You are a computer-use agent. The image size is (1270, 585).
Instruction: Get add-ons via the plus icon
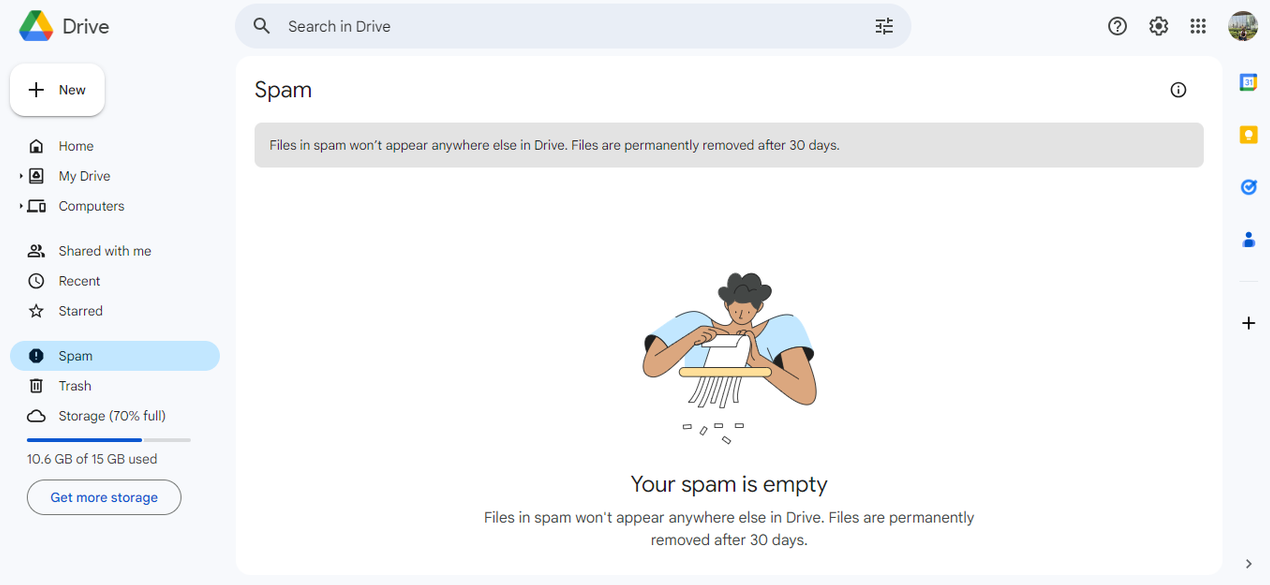click(x=1248, y=323)
